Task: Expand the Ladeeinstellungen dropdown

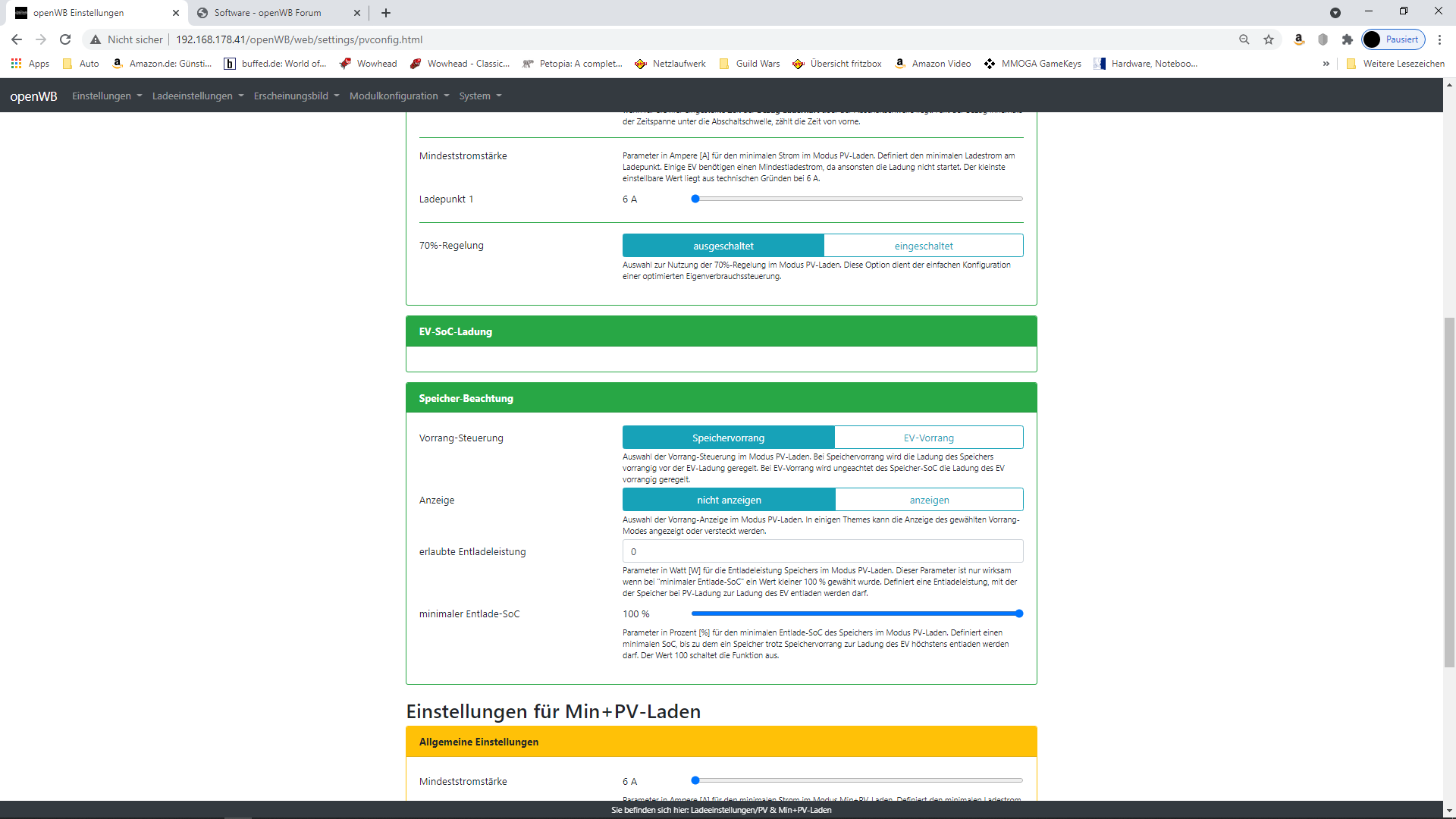Action: pyautogui.click(x=197, y=96)
